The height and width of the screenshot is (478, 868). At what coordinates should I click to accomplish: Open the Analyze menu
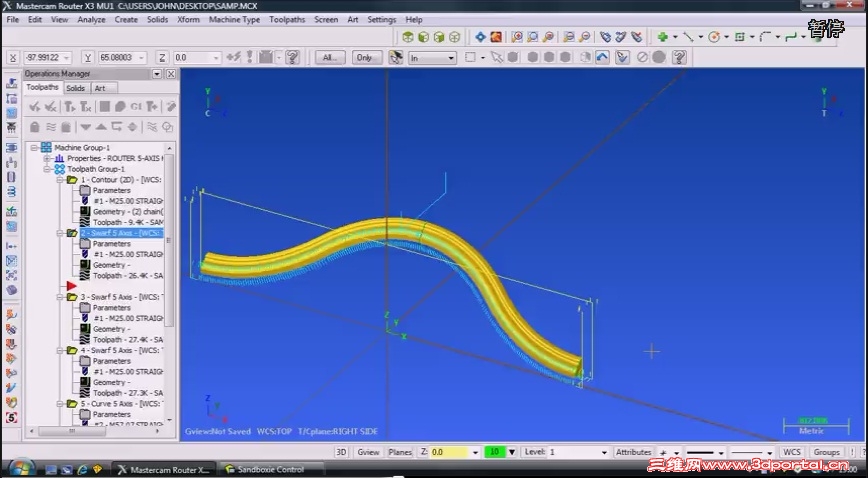pos(91,19)
